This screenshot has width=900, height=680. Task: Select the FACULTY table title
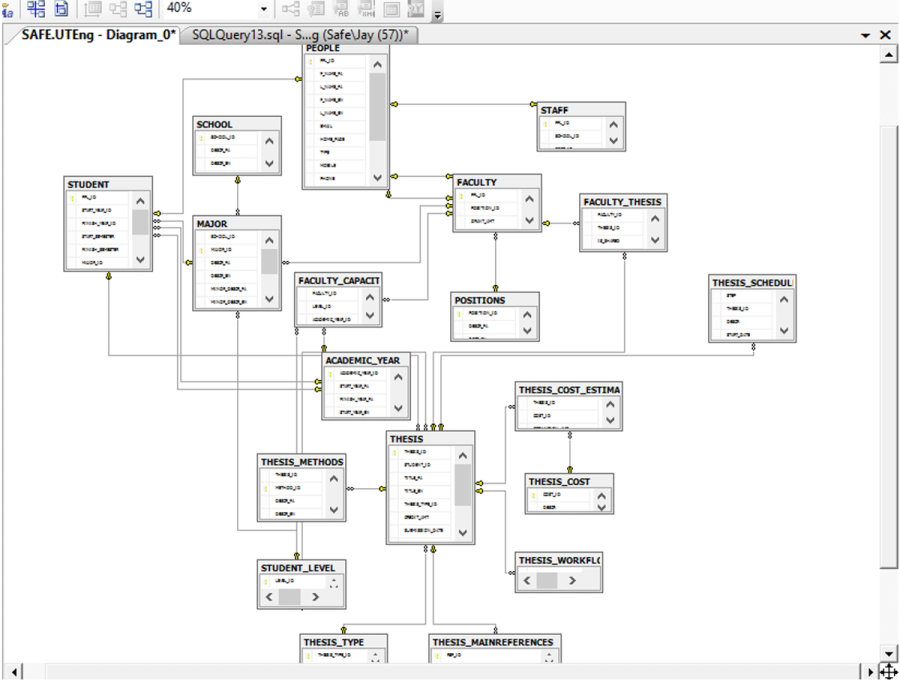click(x=476, y=182)
